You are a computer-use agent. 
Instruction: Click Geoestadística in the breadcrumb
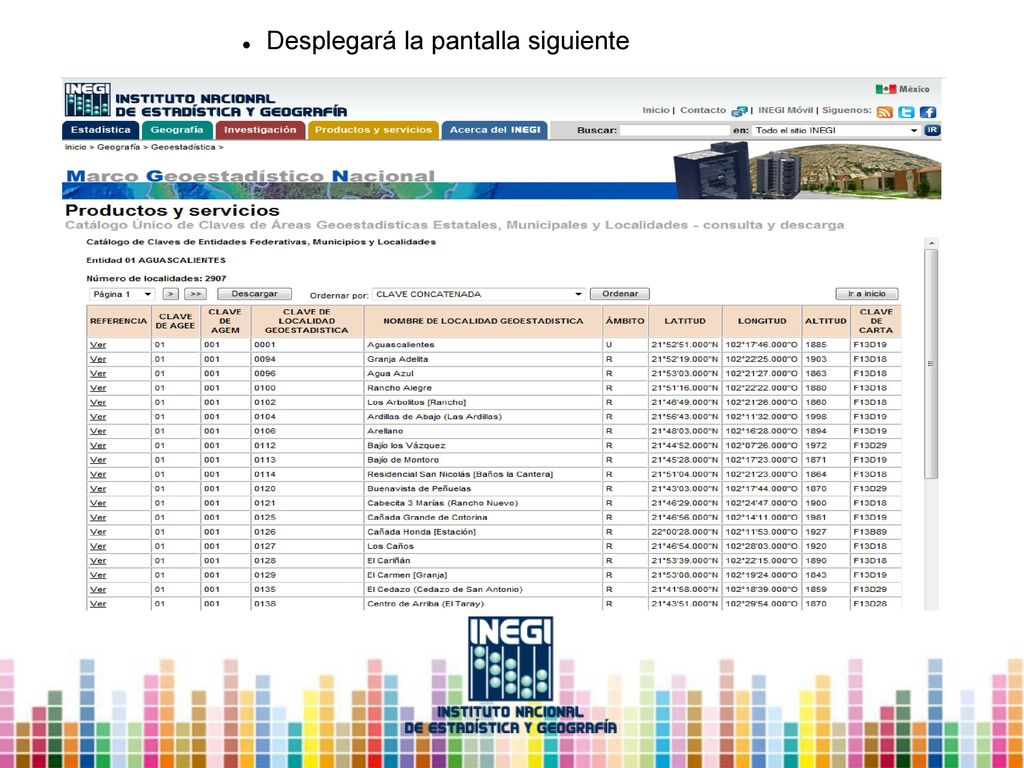[x=183, y=148]
